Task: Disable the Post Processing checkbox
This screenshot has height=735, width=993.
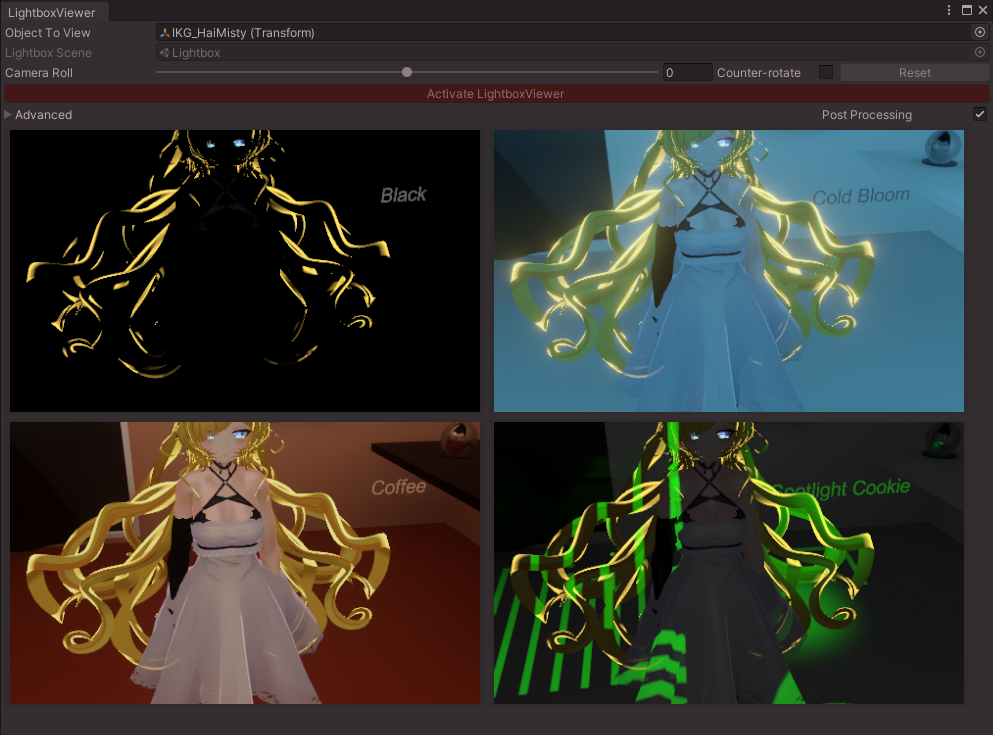Action: point(980,114)
